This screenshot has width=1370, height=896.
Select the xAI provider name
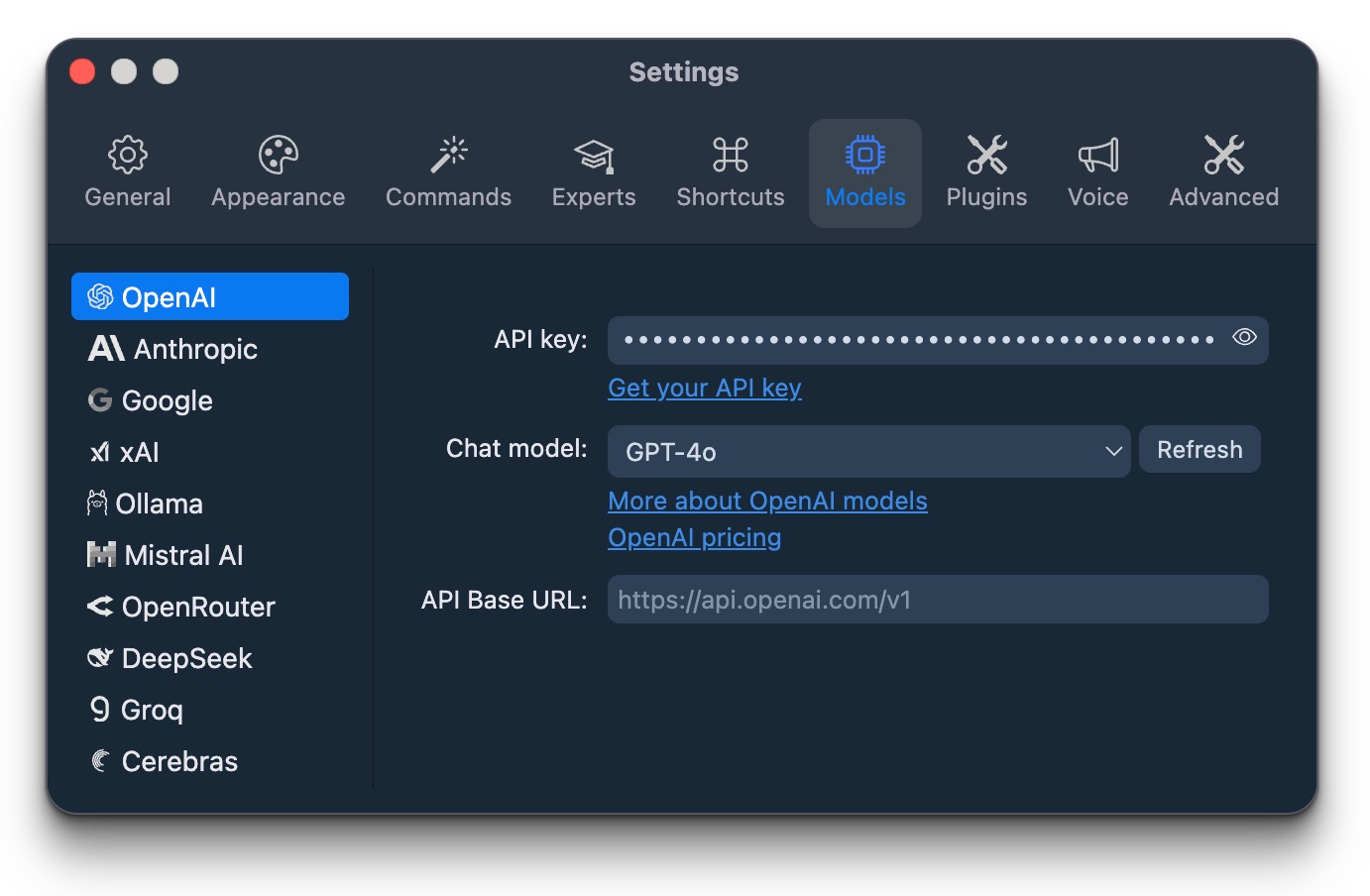pos(139,452)
